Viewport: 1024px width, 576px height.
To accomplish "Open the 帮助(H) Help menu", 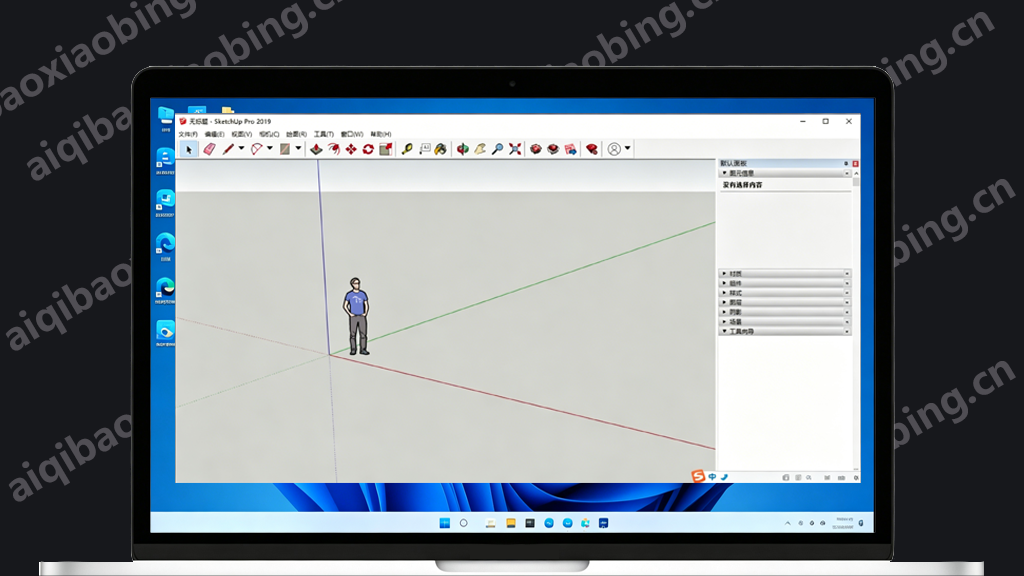I will coord(381,135).
